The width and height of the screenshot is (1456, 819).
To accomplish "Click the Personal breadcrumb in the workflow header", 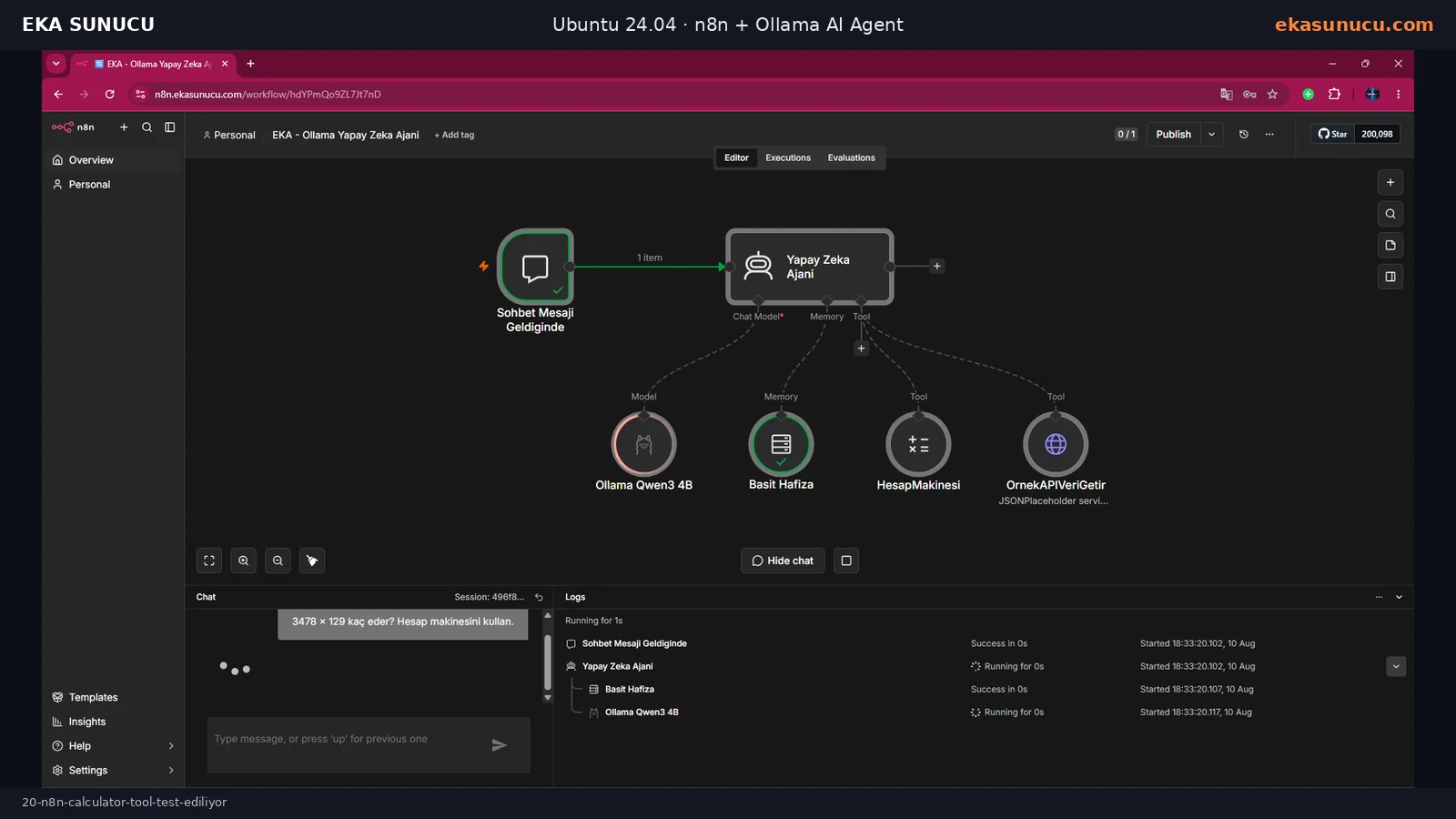I will pyautogui.click(x=229, y=135).
